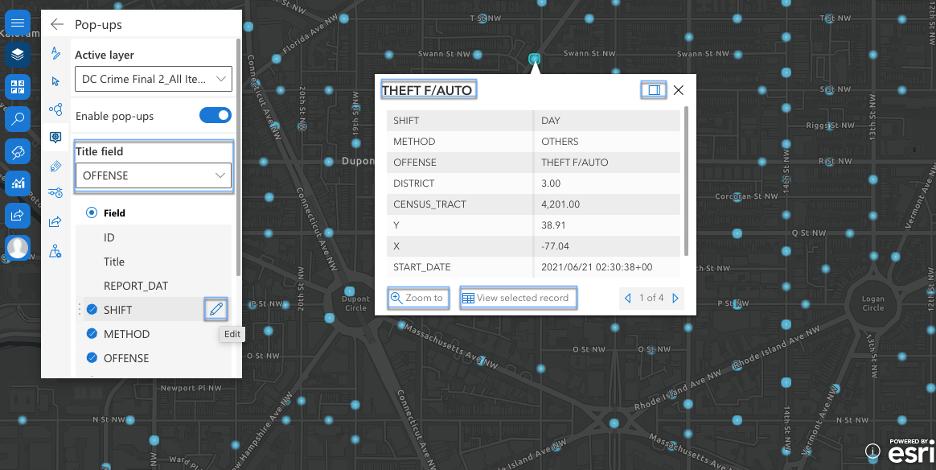
Task: Click the Dupont Circle map label
Action: (x=355, y=303)
